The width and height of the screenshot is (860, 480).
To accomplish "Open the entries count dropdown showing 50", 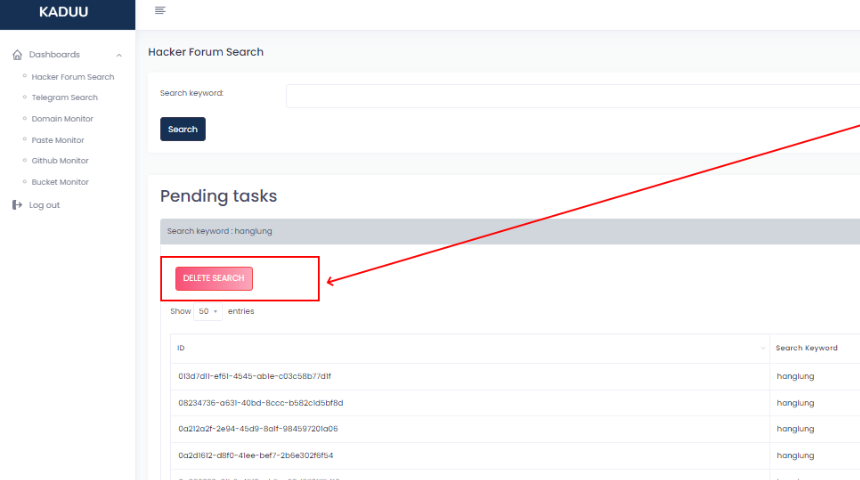I will click(208, 311).
